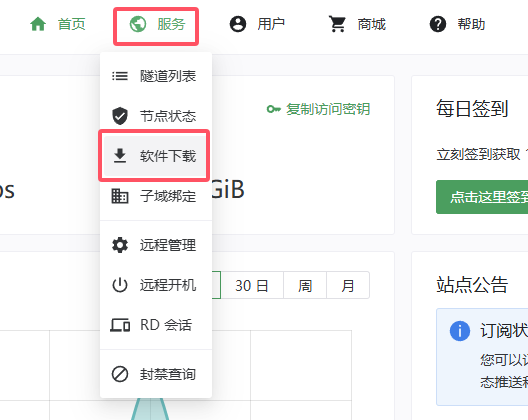528x420 pixels.
Task: Open the 用户 dropdown menu
Action: point(258,24)
